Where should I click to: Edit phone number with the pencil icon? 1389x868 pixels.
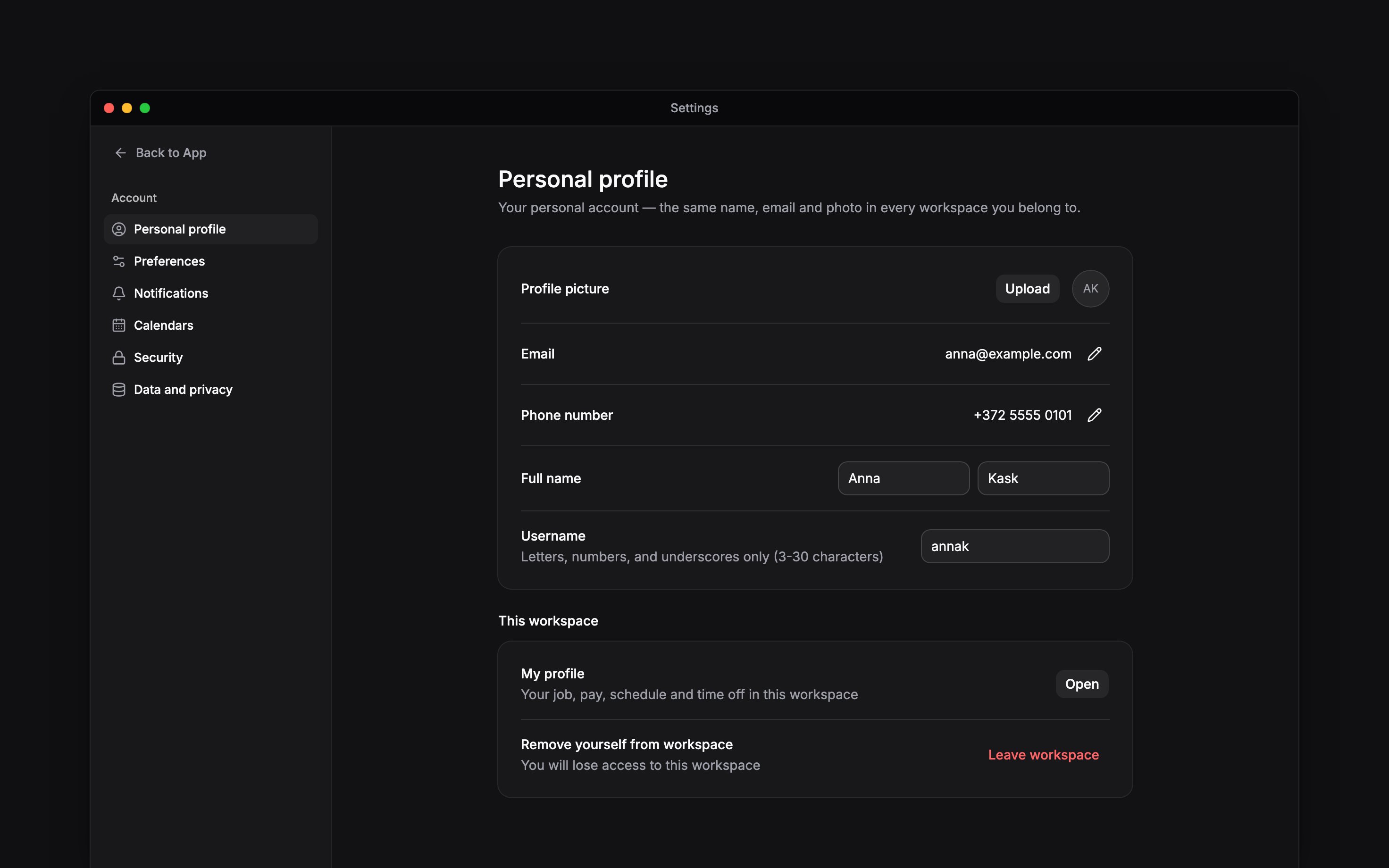pos(1095,415)
